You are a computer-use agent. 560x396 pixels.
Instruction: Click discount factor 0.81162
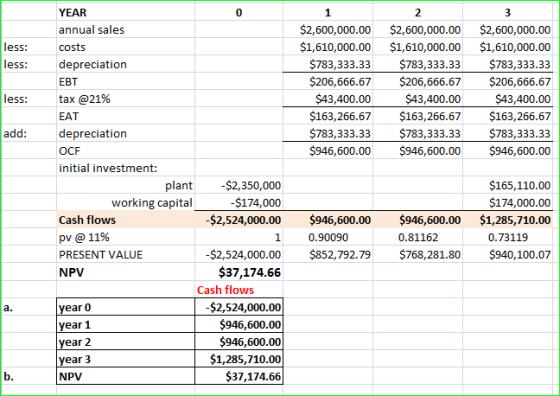point(418,237)
